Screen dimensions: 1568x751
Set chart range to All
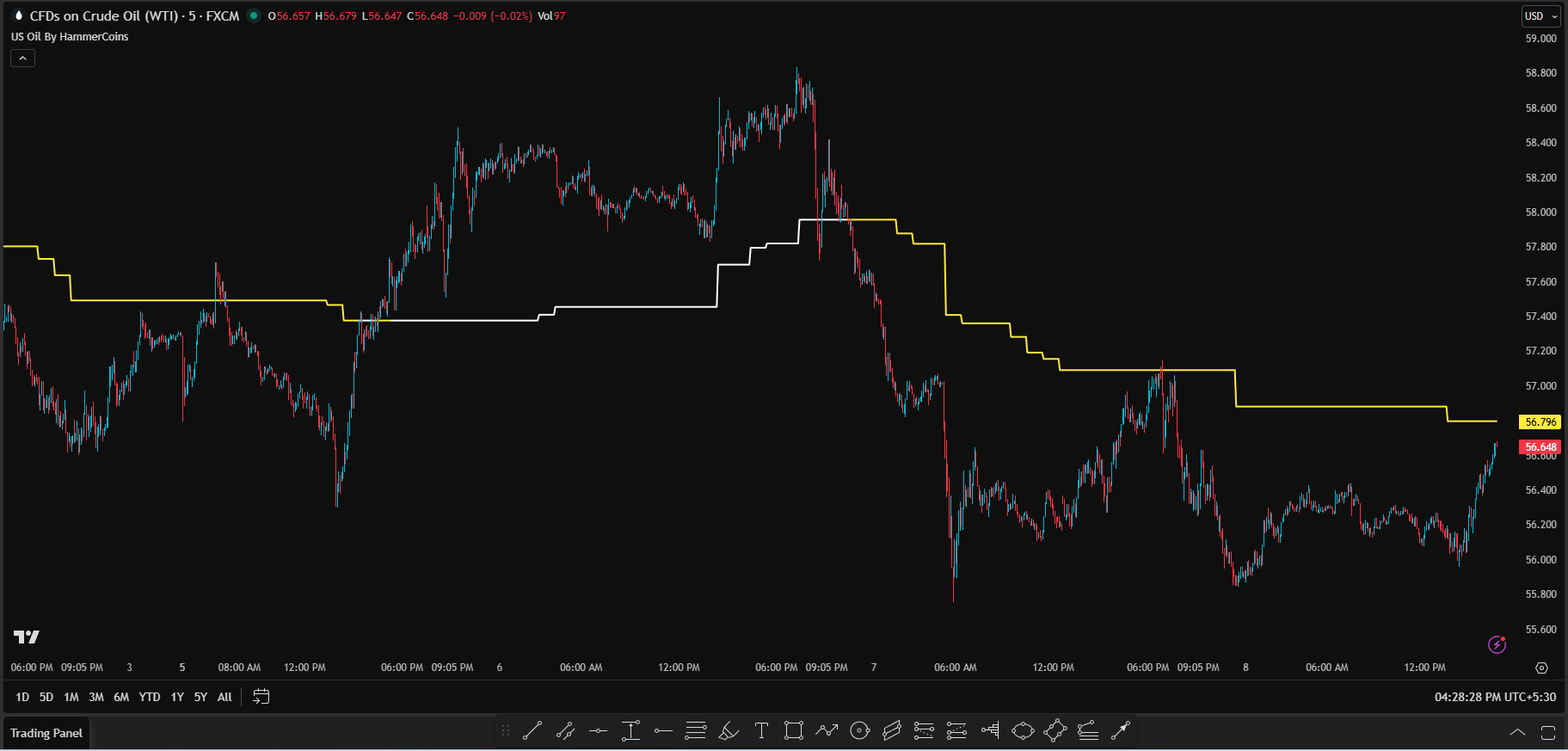click(x=224, y=697)
